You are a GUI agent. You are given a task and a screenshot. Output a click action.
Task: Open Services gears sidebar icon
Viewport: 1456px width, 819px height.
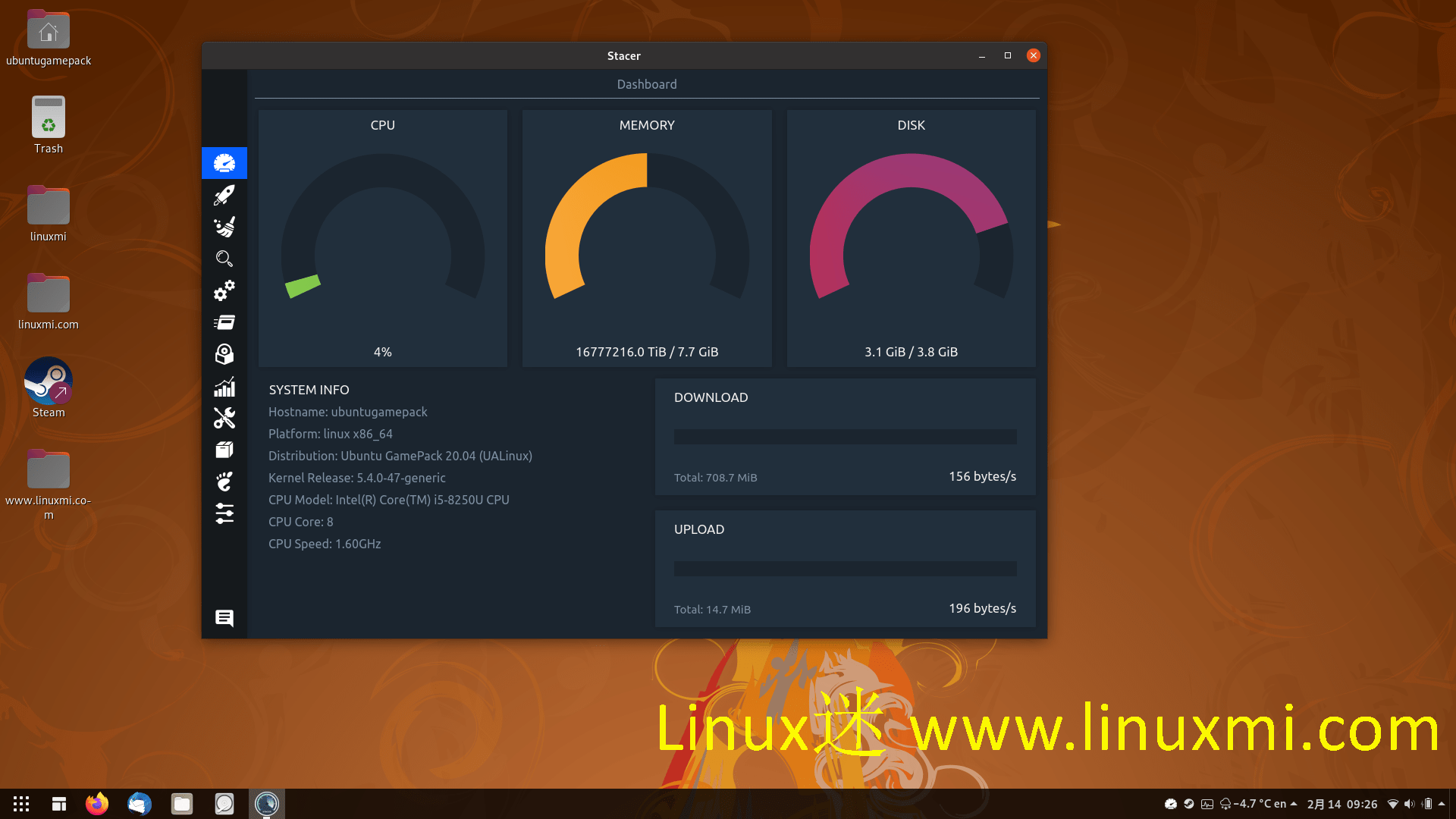point(224,290)
